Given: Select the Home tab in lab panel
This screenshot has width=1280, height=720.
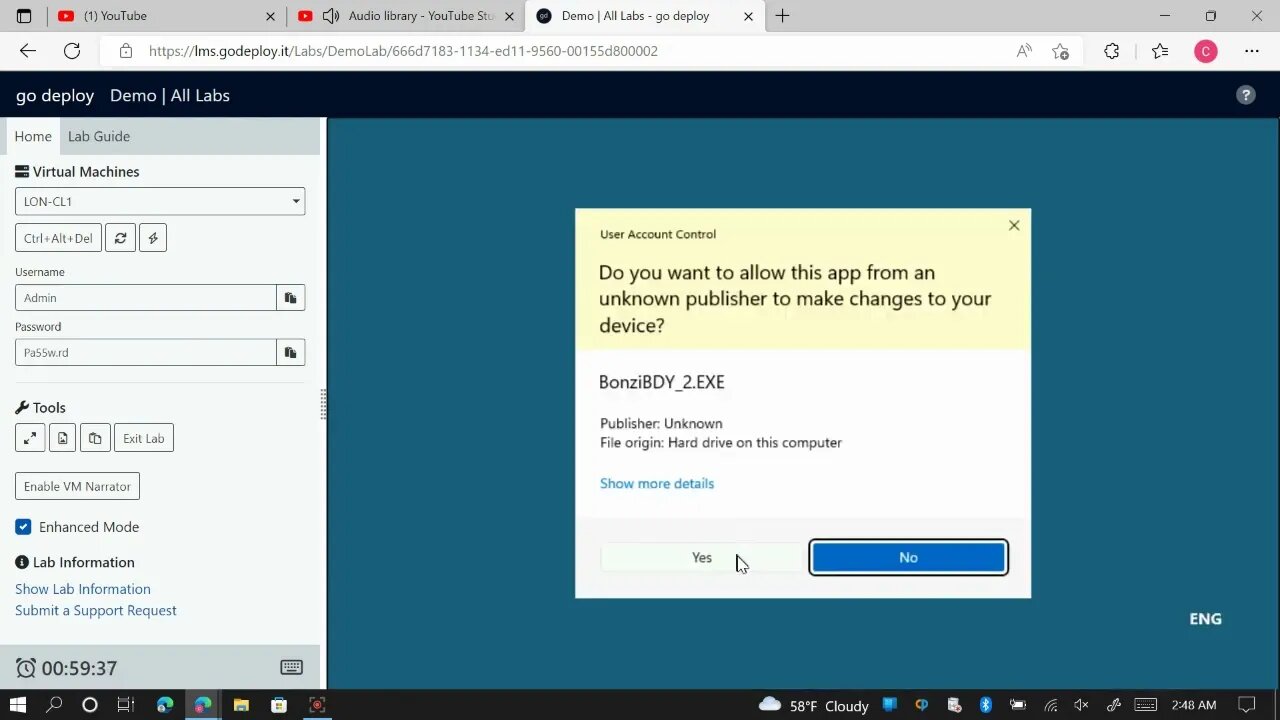Looking at the screenshot, I should pyautogui.click(x=33, y=136).
